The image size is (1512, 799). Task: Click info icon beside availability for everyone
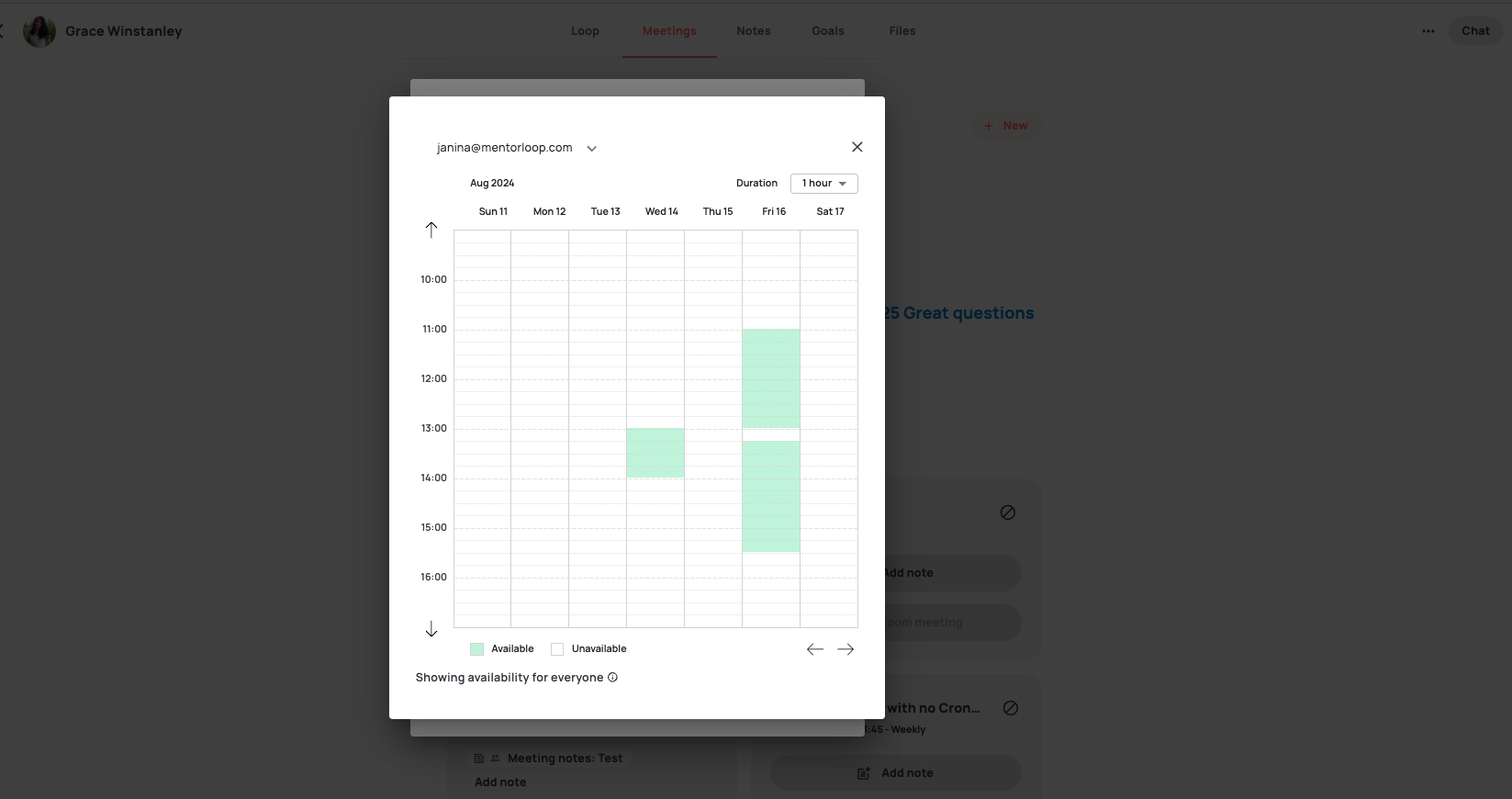[612, 678]
